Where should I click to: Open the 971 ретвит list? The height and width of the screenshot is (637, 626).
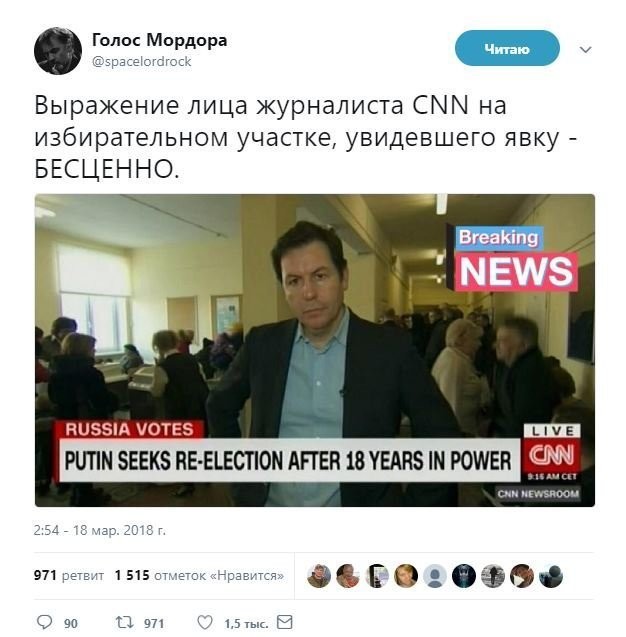coord(69,575)
